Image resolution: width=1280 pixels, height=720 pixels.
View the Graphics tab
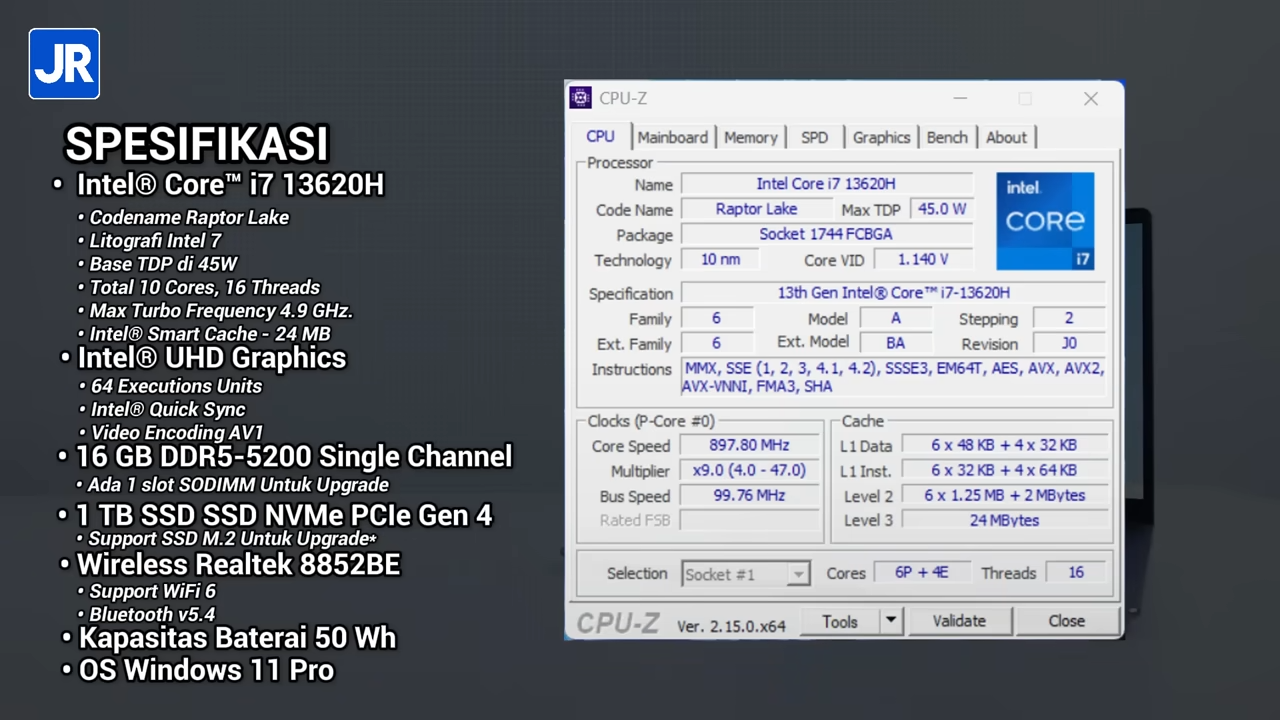880,137
